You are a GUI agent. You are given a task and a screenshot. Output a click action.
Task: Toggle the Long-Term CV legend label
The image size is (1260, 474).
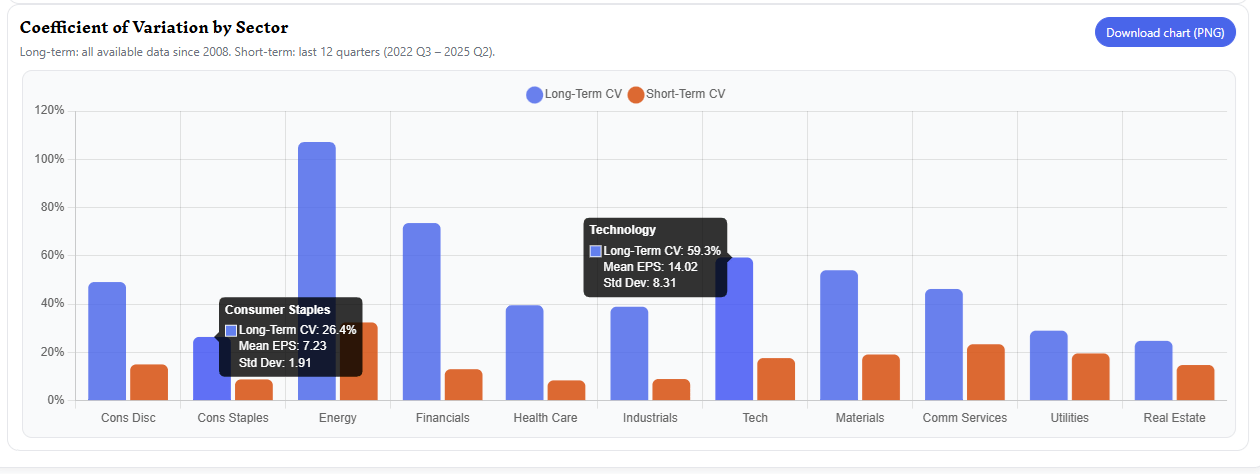(x=583, y=94)
